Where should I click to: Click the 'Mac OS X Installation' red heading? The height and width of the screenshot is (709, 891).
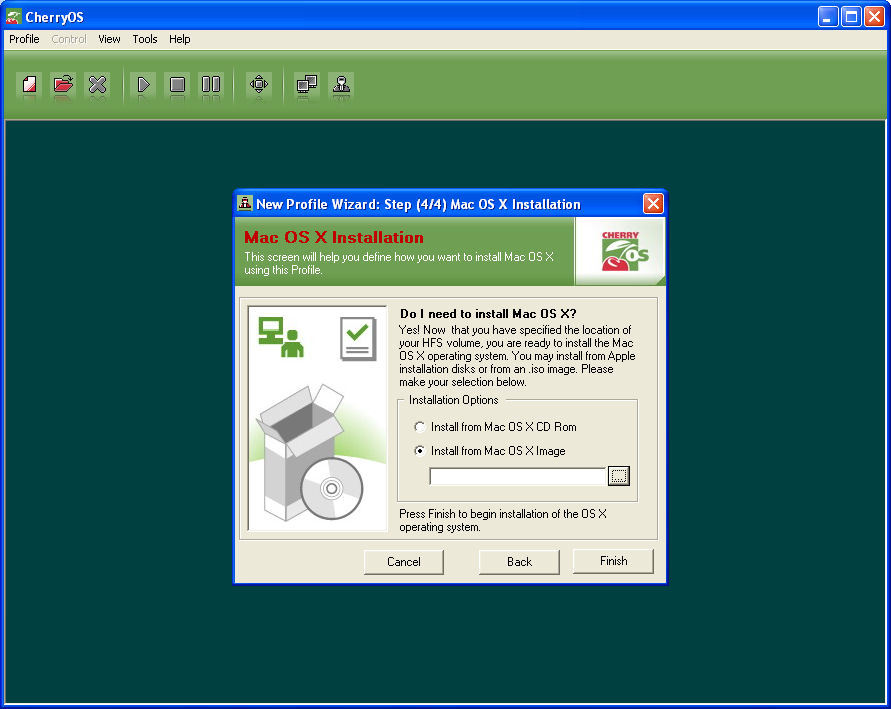(x=334, y=237)
